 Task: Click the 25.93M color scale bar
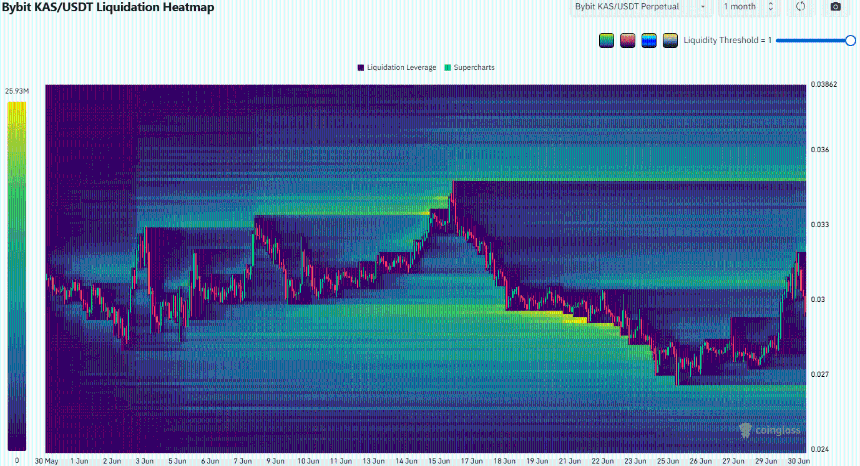click(17, 276)
